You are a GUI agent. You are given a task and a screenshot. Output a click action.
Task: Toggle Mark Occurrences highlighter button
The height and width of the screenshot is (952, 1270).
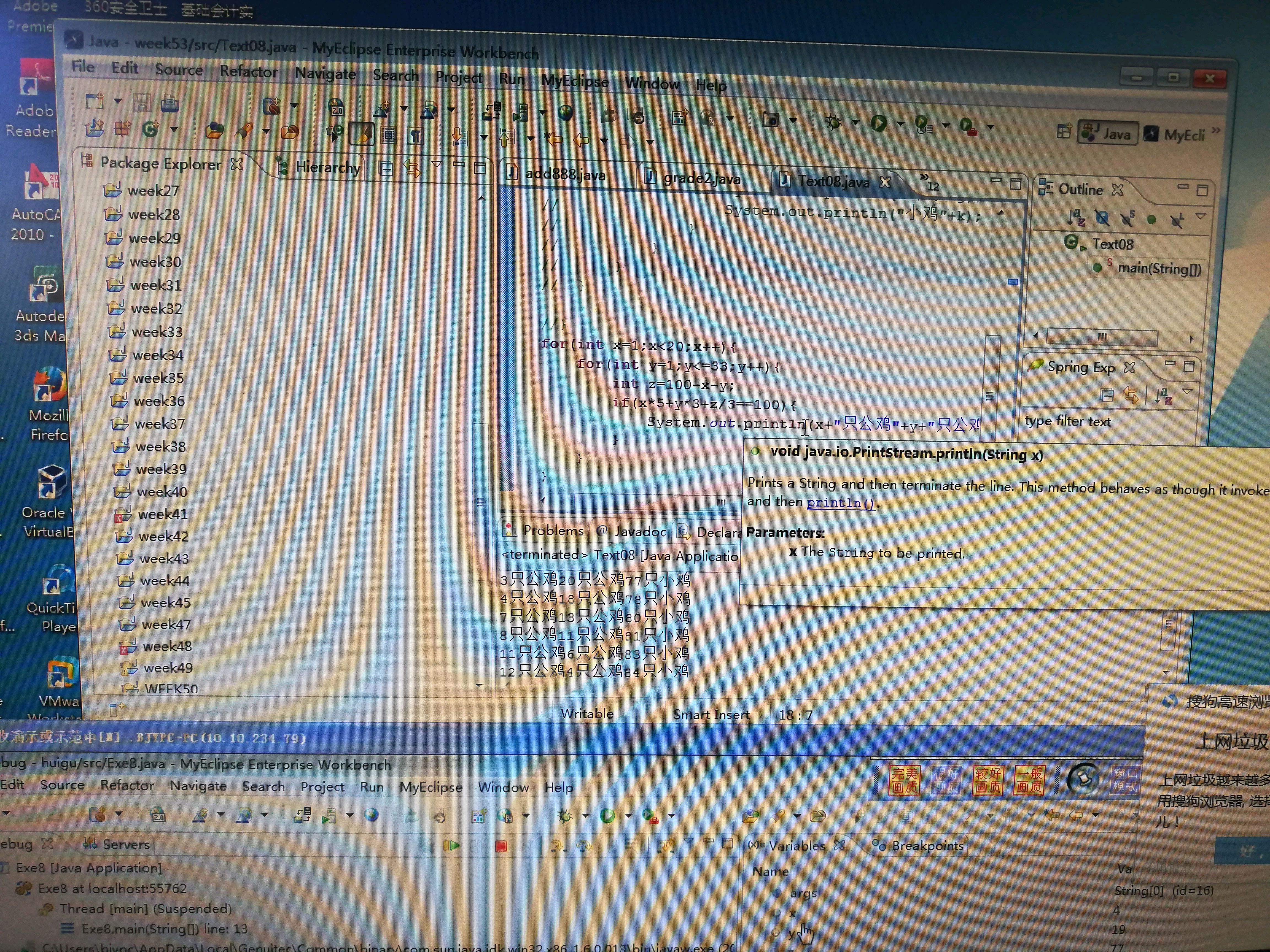point(362,134)
